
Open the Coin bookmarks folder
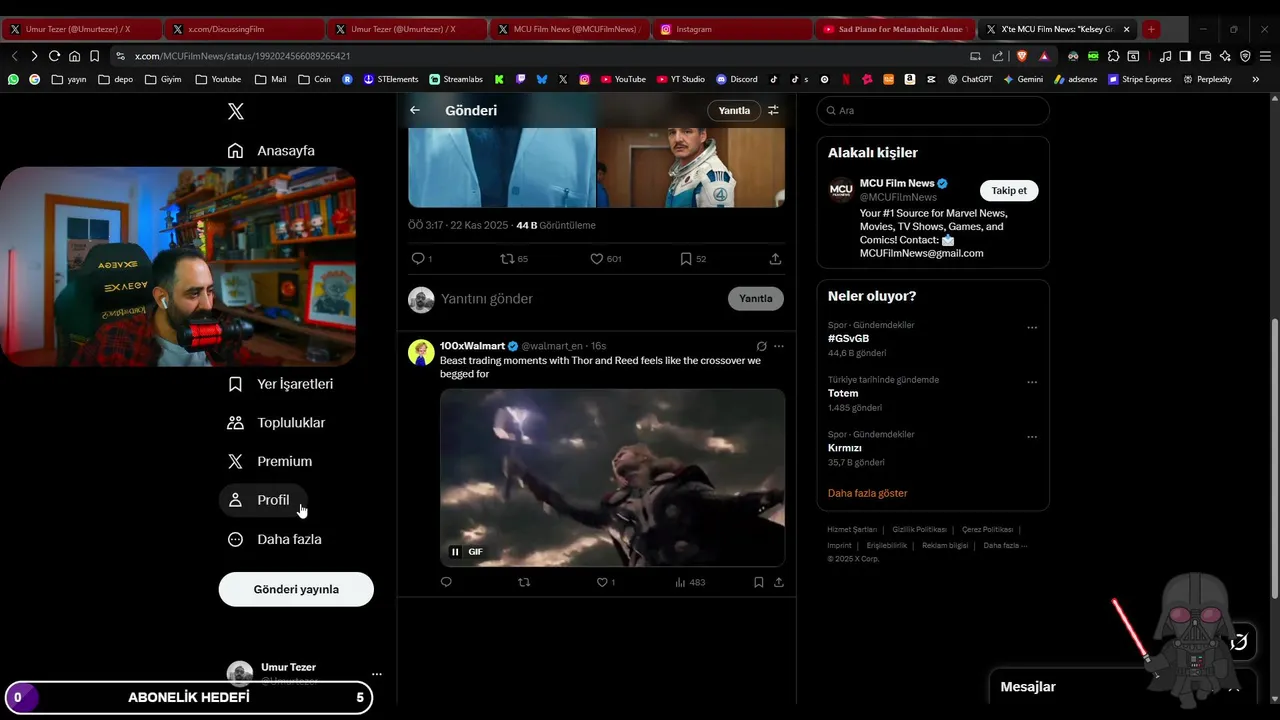[x=315, y=79]
